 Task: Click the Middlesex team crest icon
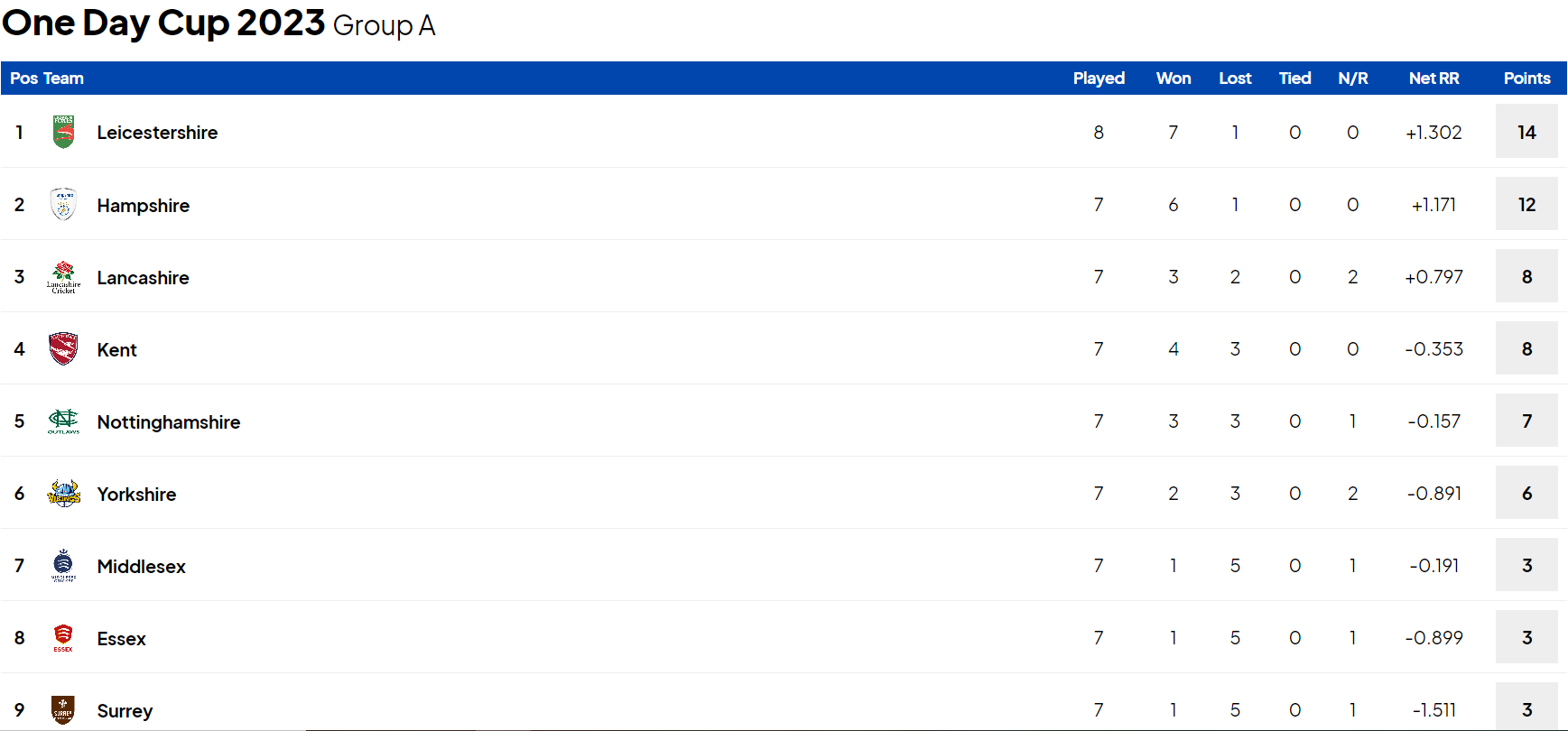pos(63,566)
